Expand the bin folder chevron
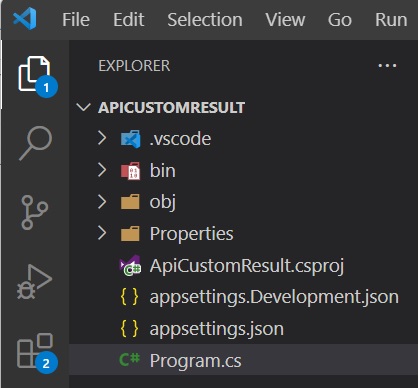This screenshot has height=388, width=419. (x=102, y=170)
